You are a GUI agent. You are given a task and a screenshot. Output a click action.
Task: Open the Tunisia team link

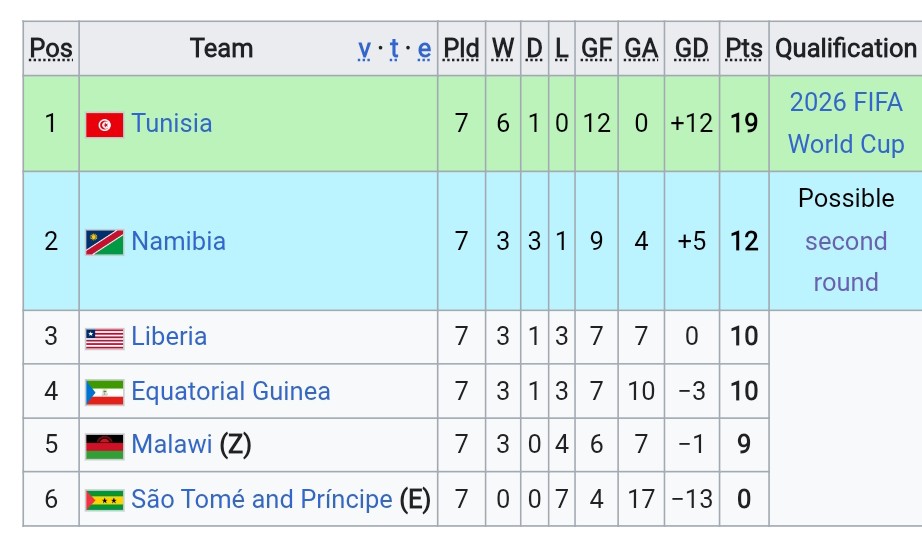172,124
